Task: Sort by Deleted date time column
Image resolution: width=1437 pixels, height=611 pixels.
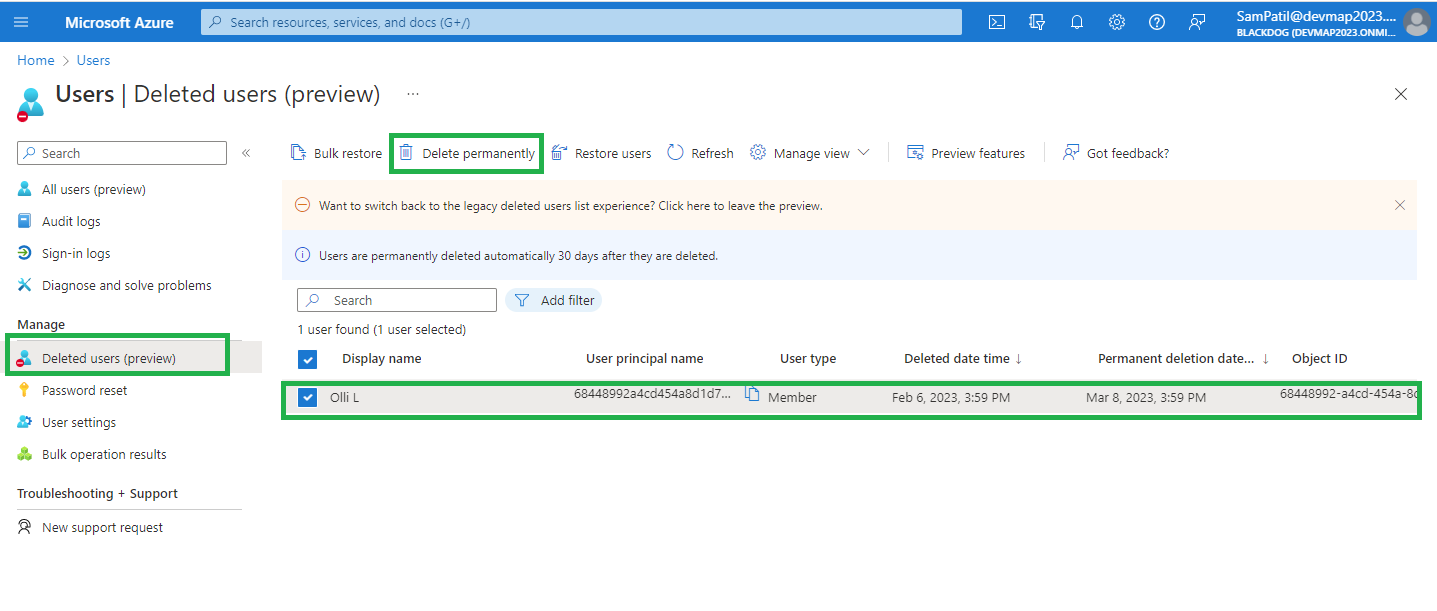Action: click(962, 359)
